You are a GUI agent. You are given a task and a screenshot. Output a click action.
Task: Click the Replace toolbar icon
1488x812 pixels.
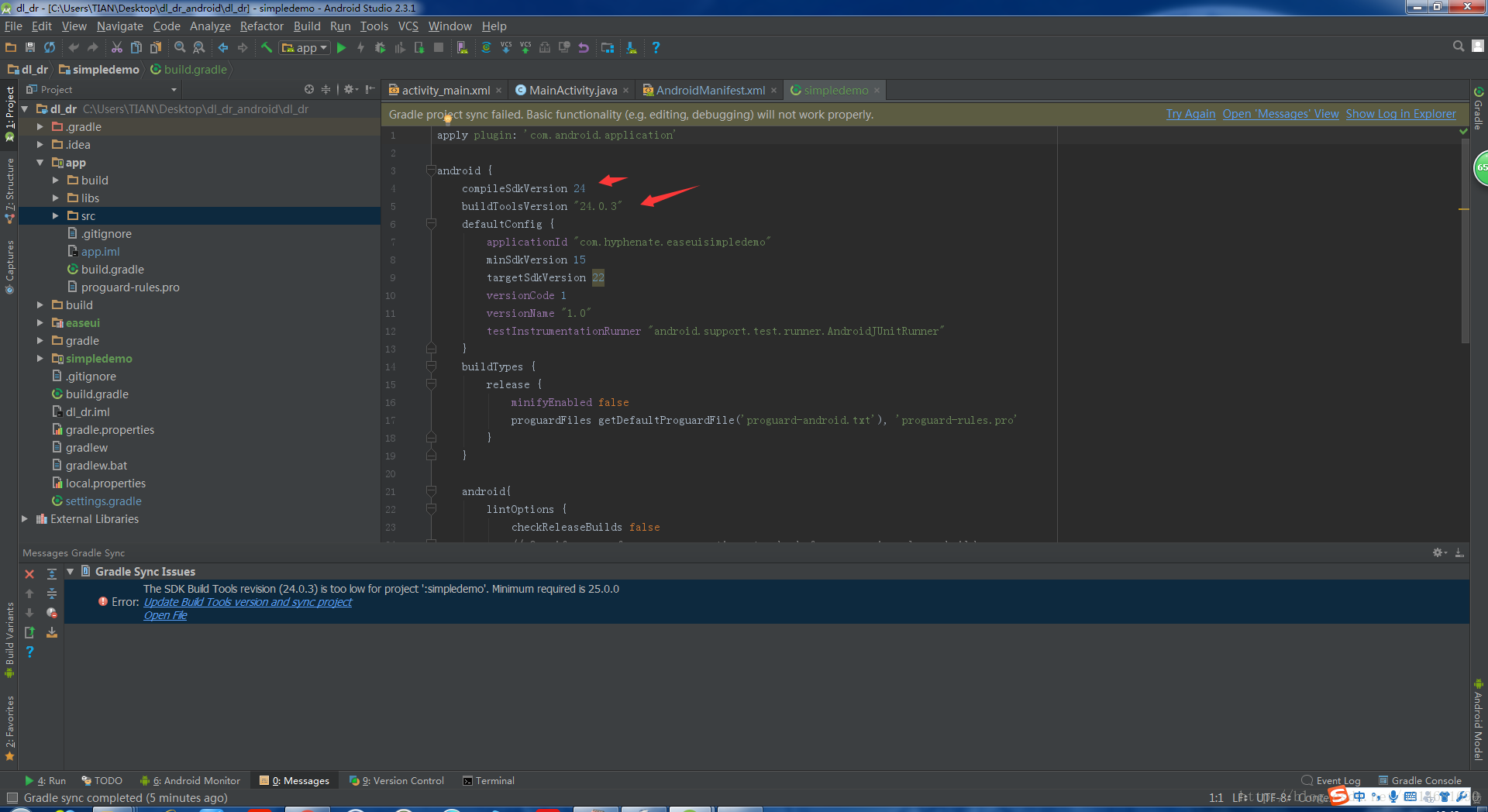click(x=199, y=47)
